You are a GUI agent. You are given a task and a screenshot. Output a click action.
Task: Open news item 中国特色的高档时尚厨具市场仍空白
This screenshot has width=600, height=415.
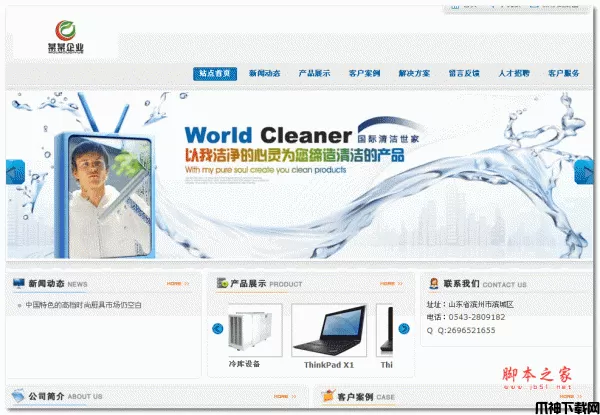[83, 305]
